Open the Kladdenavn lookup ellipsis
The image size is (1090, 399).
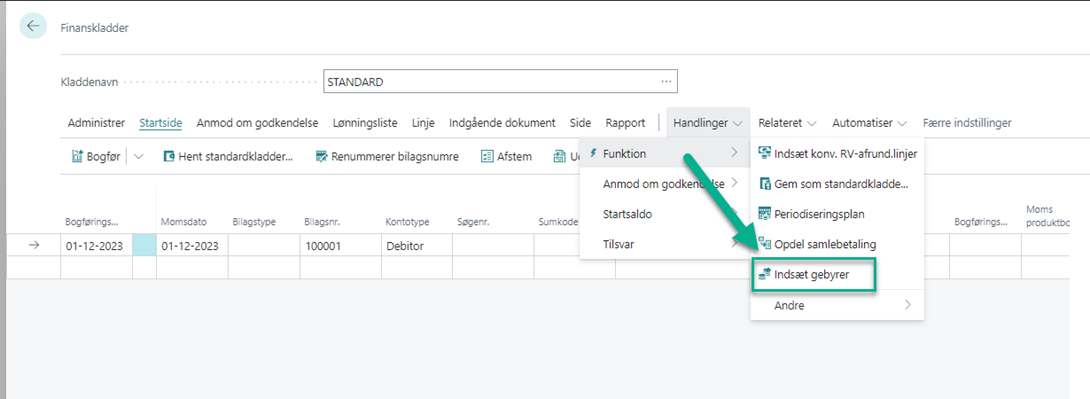point(666,82)
